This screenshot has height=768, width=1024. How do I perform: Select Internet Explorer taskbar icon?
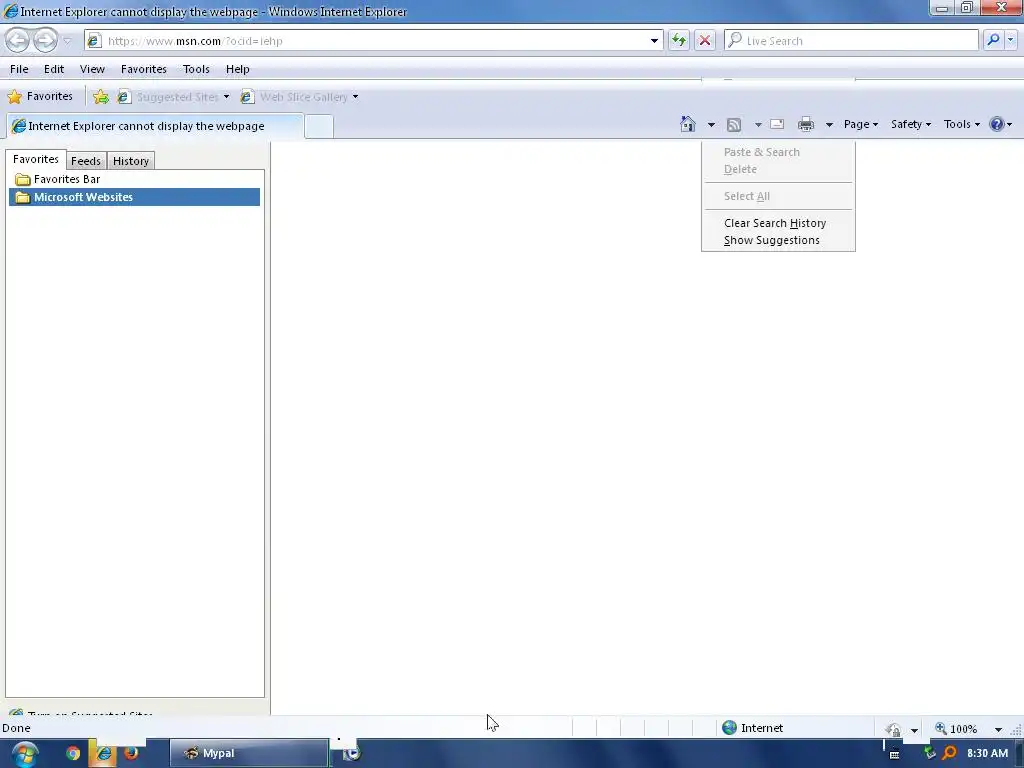pos(103,753)
